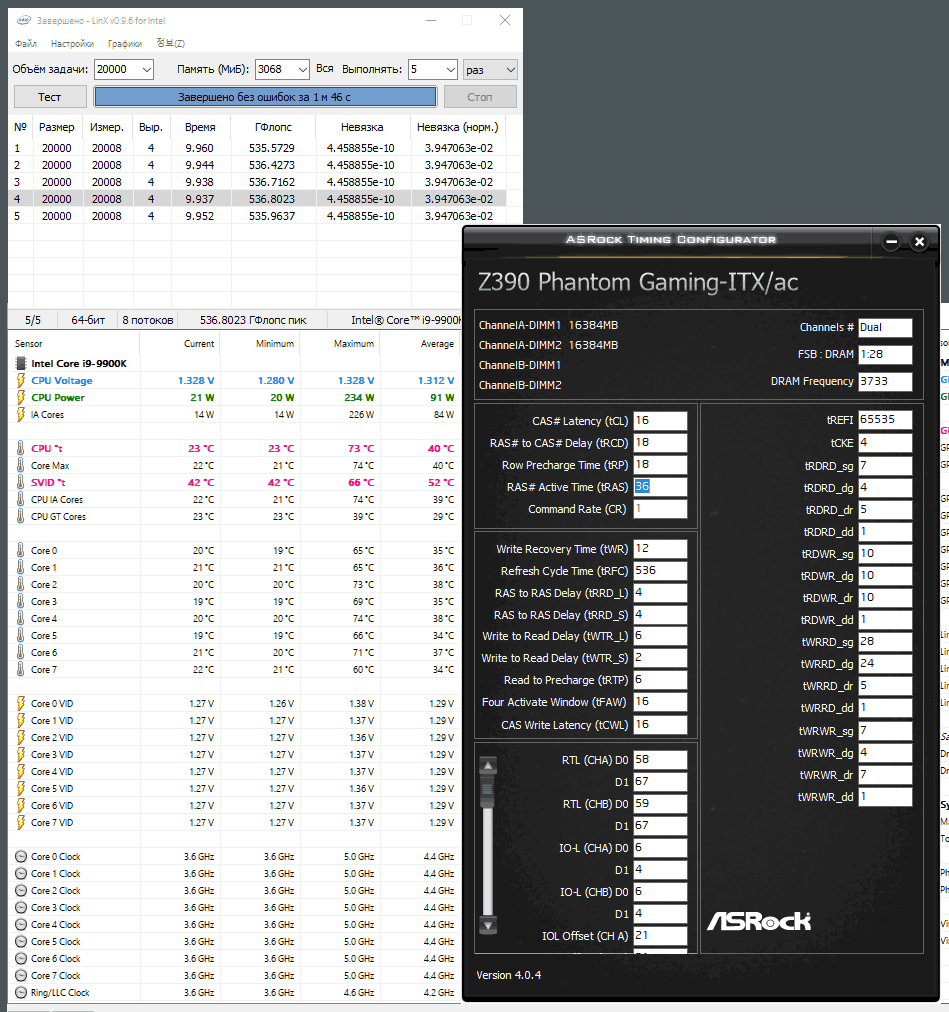
Task: Open the Настройки menu
Action: pyautogui.click(x=72, y=43)
